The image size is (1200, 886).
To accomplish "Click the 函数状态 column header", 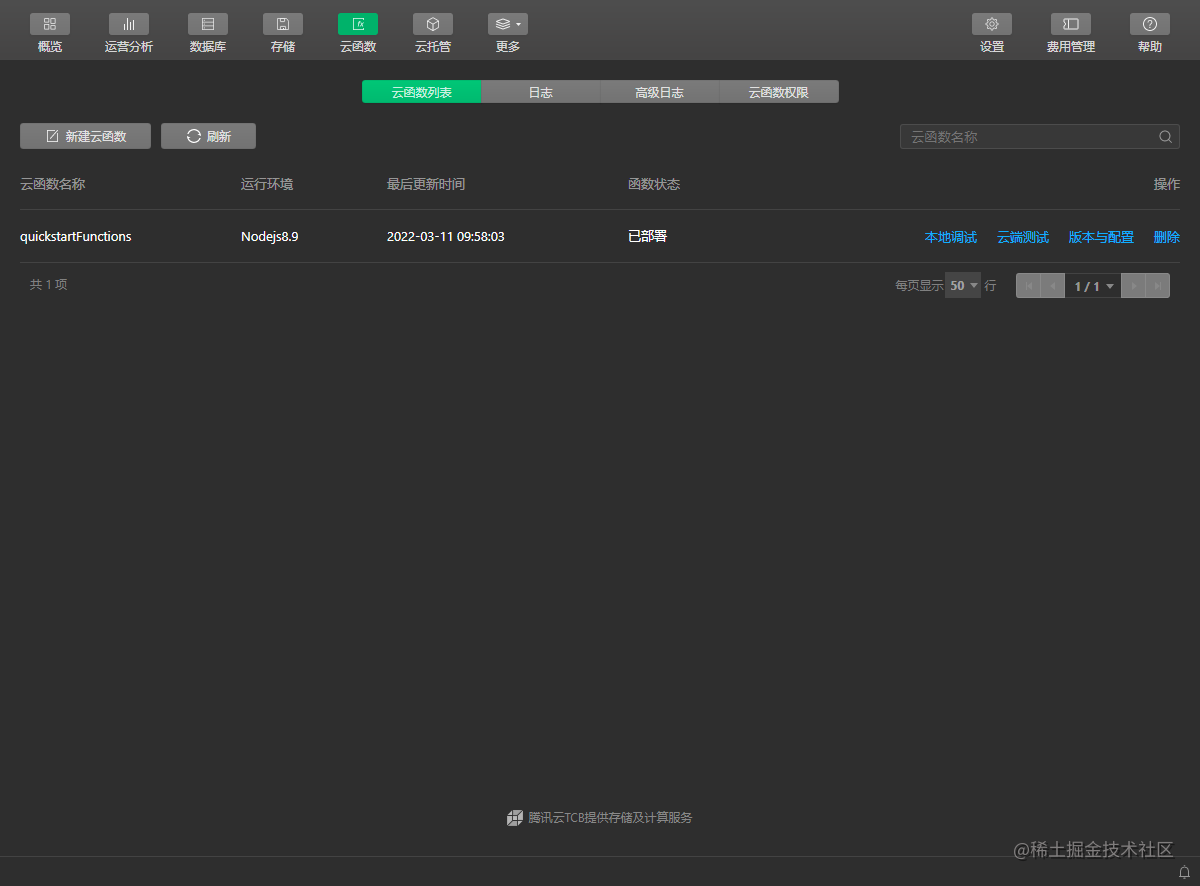I will point(654,184).
